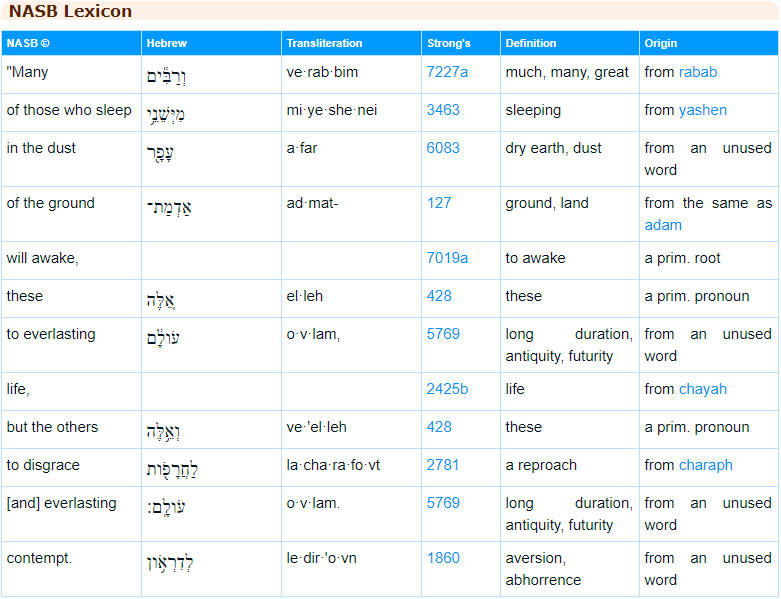The image size is (781, 599).
Task: Open Strong's 1860 link for contempt
Action: point(443,558)
